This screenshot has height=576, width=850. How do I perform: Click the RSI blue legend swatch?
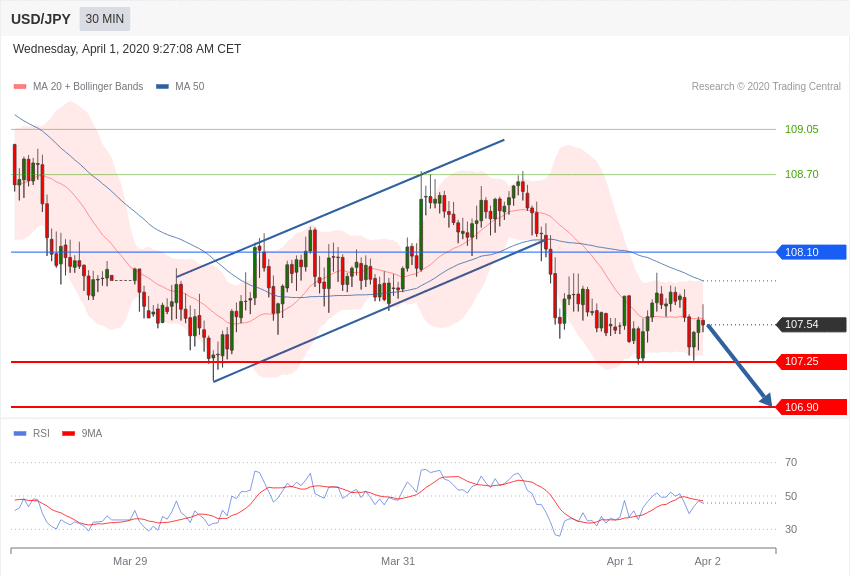20,433
